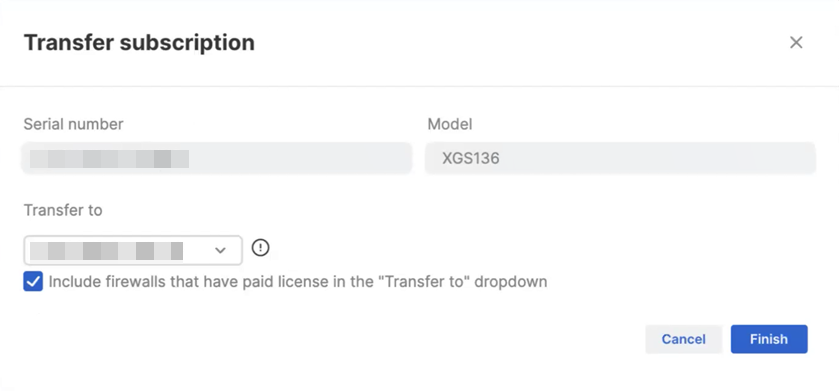Screen dimensions: 839x391
Task: Click the "Model" field label
Action: tap(449, 124)
